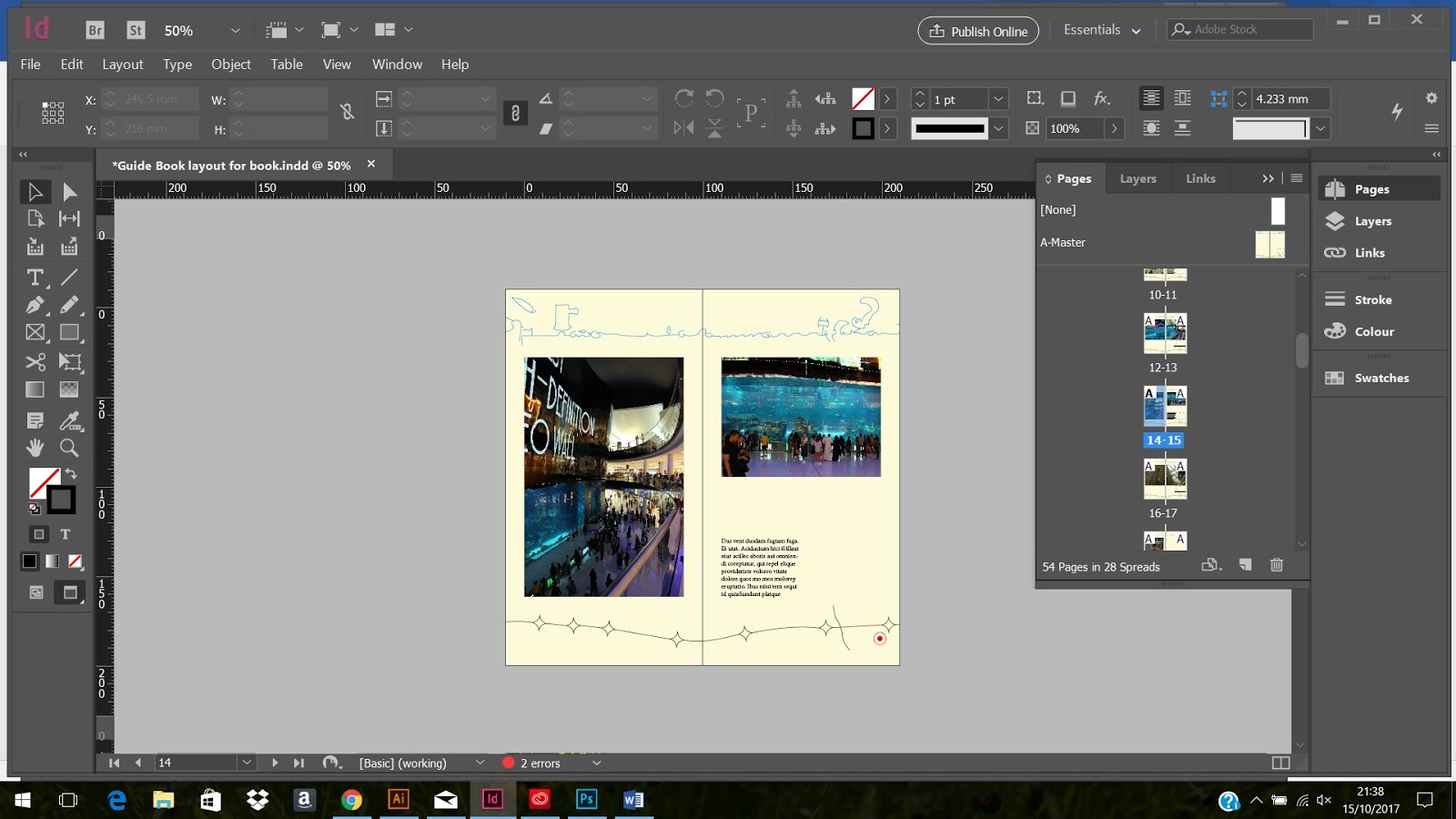Click the Direct Selection tool
Image resolution: width=1456 pixels, height=819 pixels.
tap(69, 192)
